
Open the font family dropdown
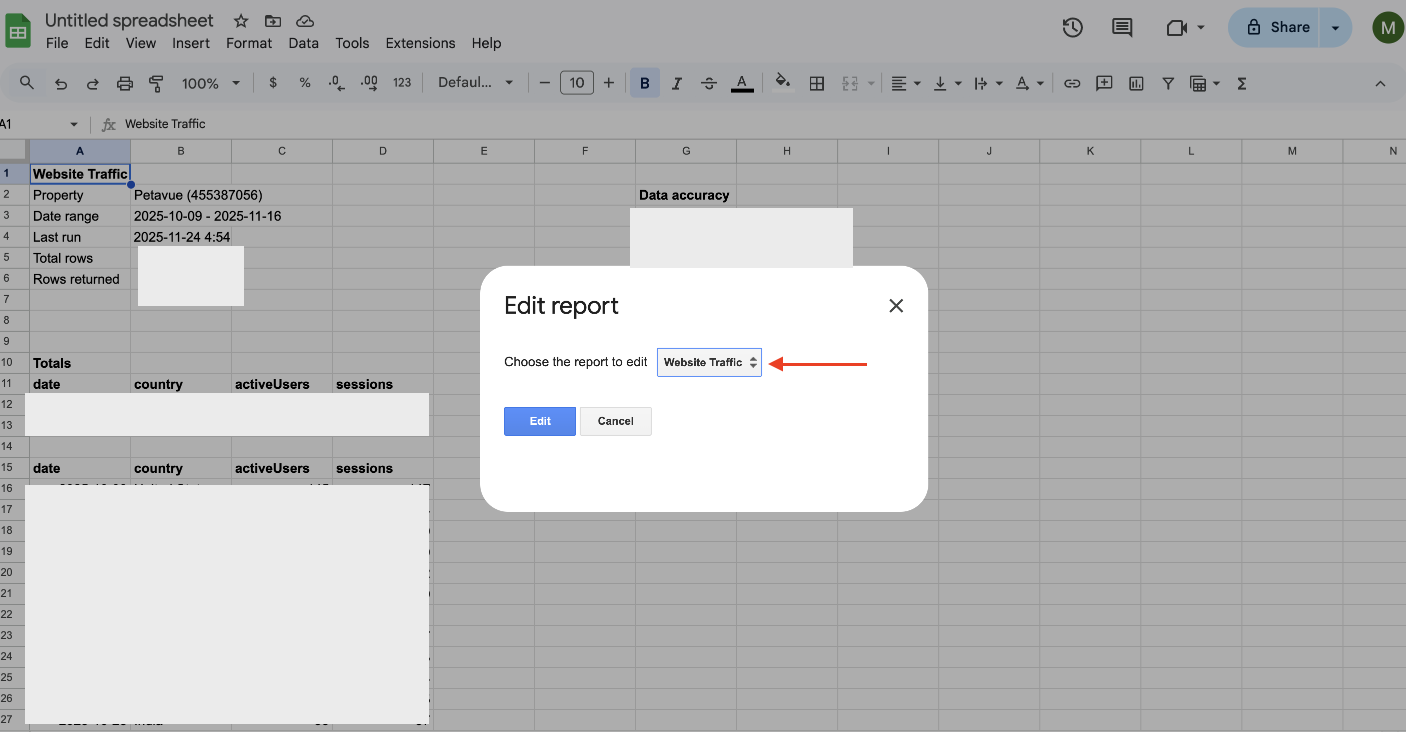pos(475,83)
